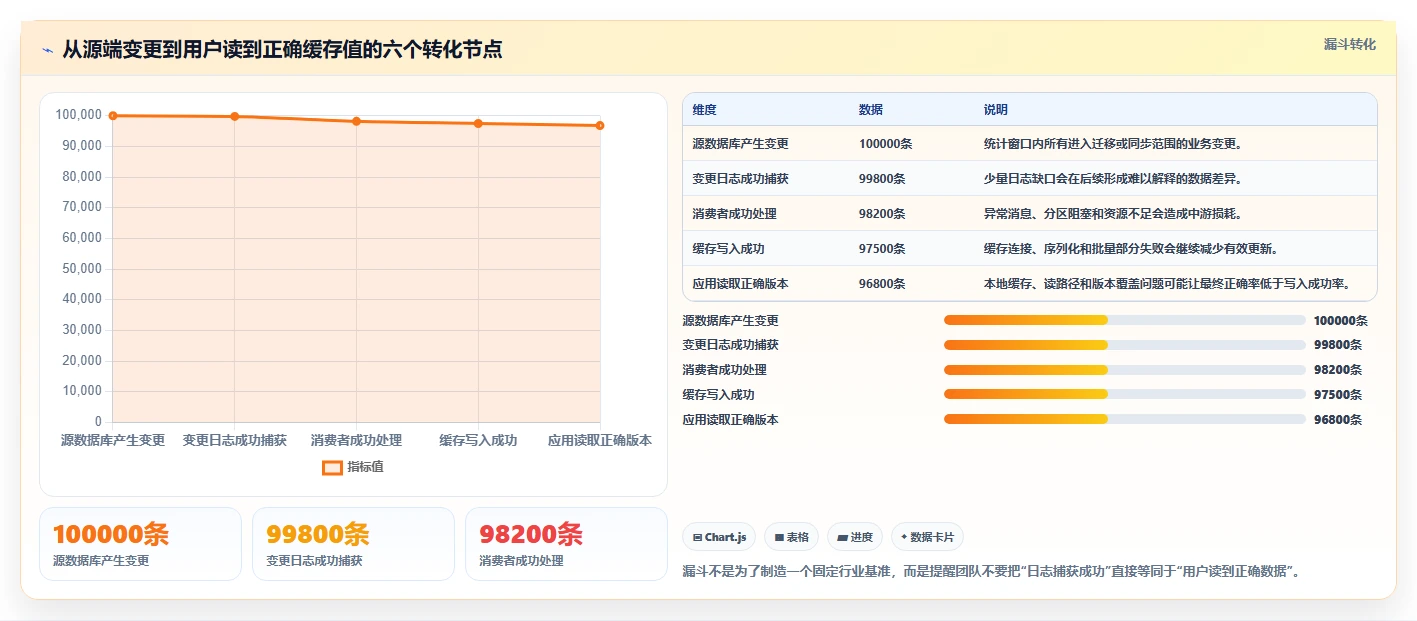Select the 表格 chip
This screenshot has width=1417, height=621.
point(791,537)
